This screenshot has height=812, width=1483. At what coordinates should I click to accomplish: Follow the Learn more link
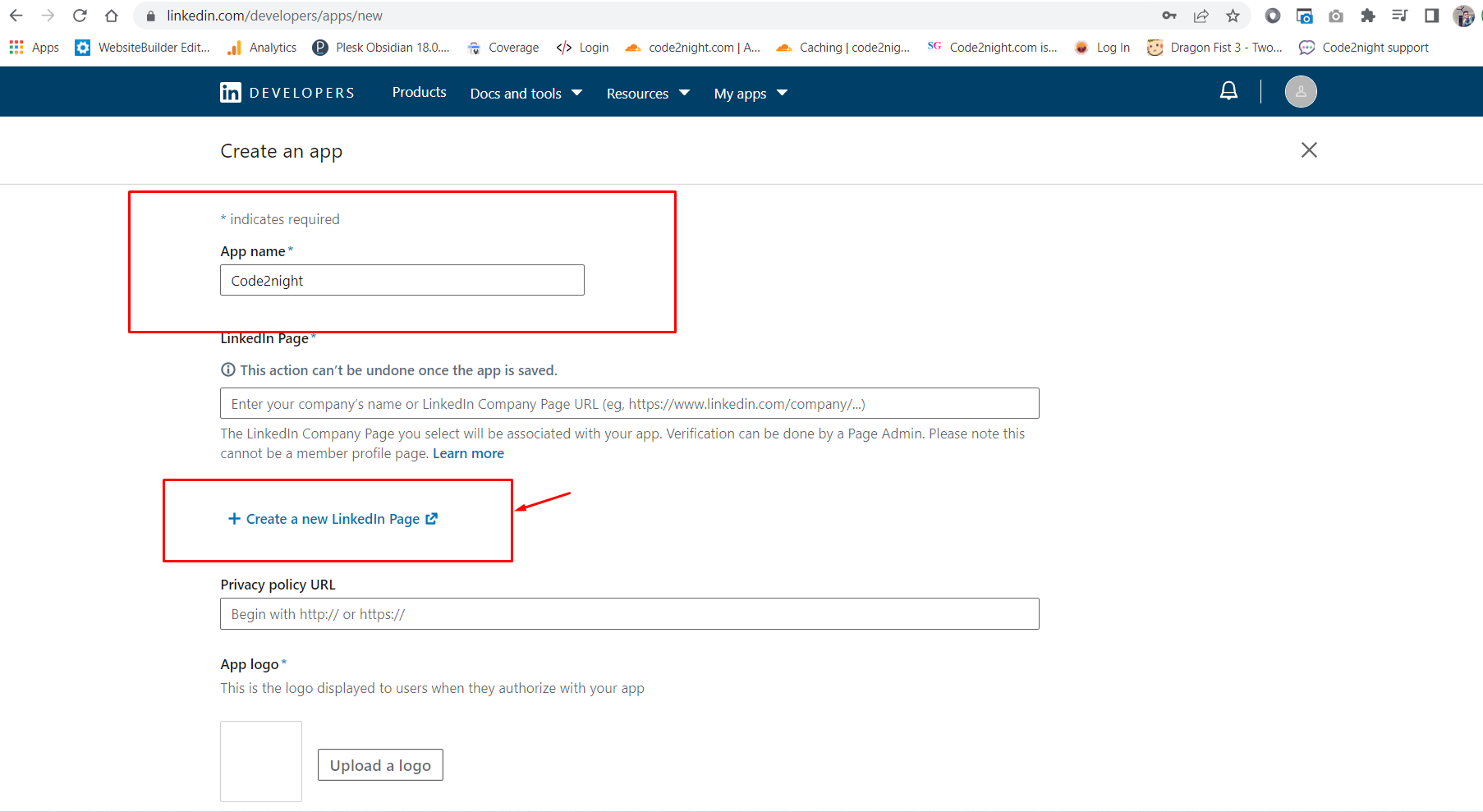[468, 453]
